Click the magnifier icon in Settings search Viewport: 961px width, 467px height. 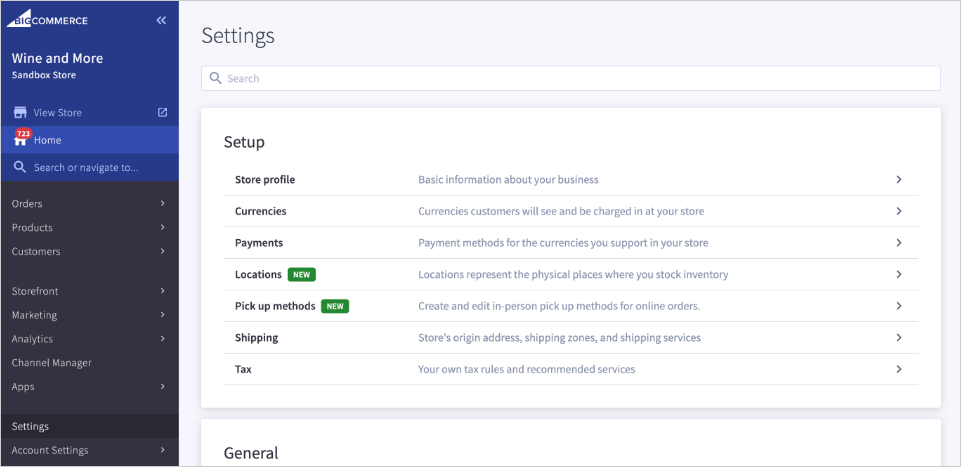[x=215, y=78]
